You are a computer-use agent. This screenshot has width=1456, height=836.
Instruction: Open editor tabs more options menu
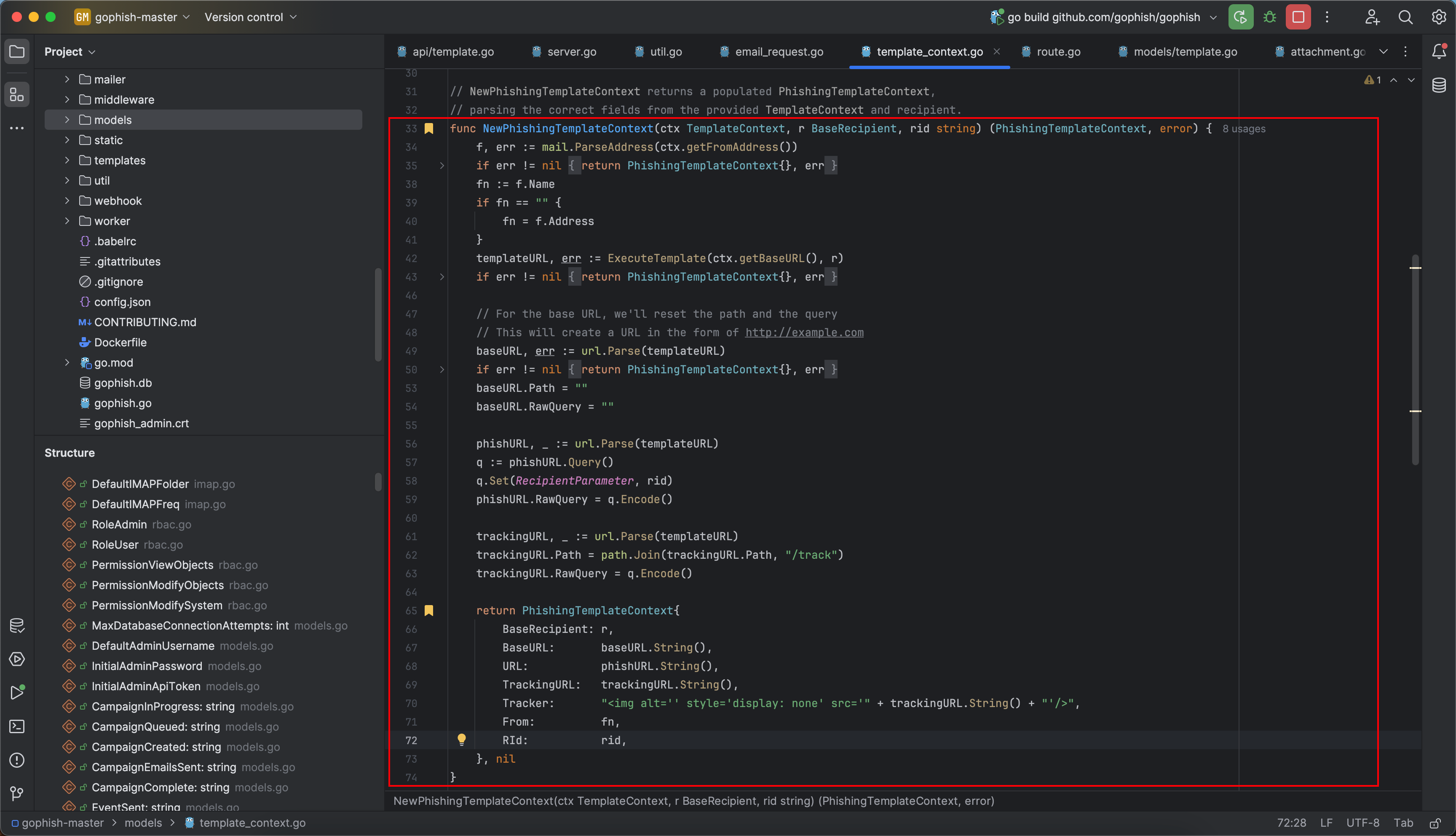1405,52
